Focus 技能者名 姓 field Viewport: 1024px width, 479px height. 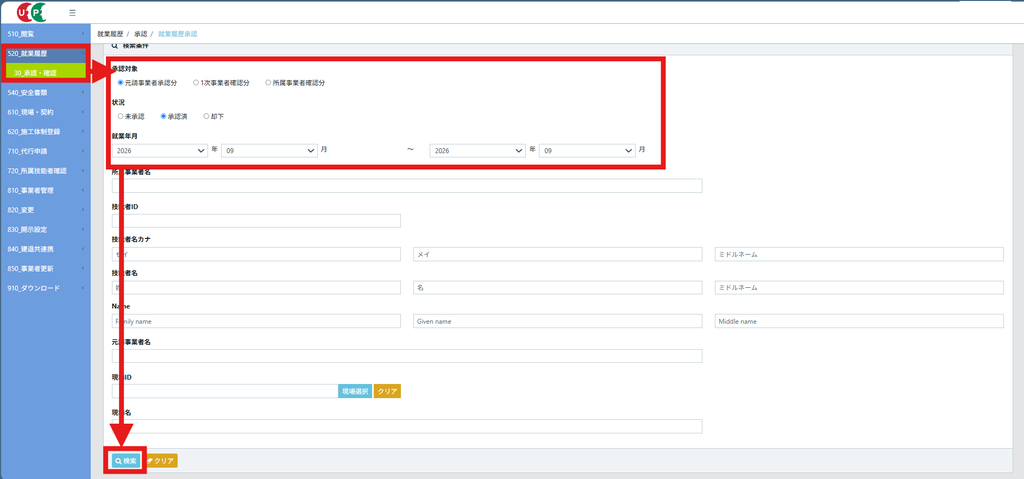click(x=256, y=288)
